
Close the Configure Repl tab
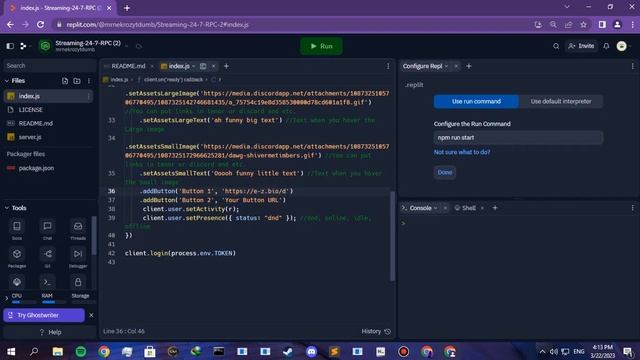coord(456,66)
